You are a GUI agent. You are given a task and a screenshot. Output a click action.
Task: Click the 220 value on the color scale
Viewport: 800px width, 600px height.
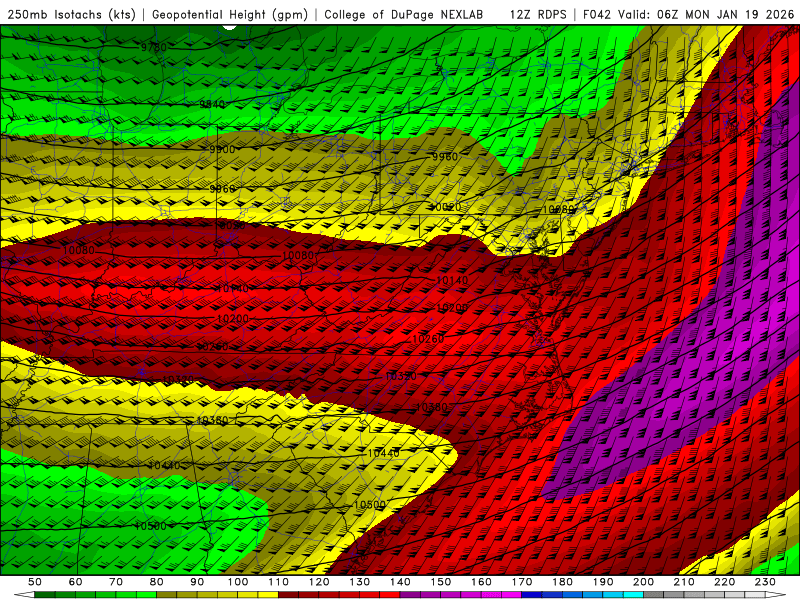[x=724, y=582]
